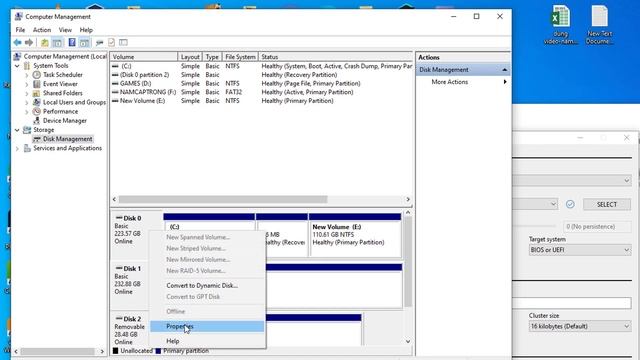Viewport: 640px width, 360px height.
Task: Open the File menu
Action: point(20,30)
